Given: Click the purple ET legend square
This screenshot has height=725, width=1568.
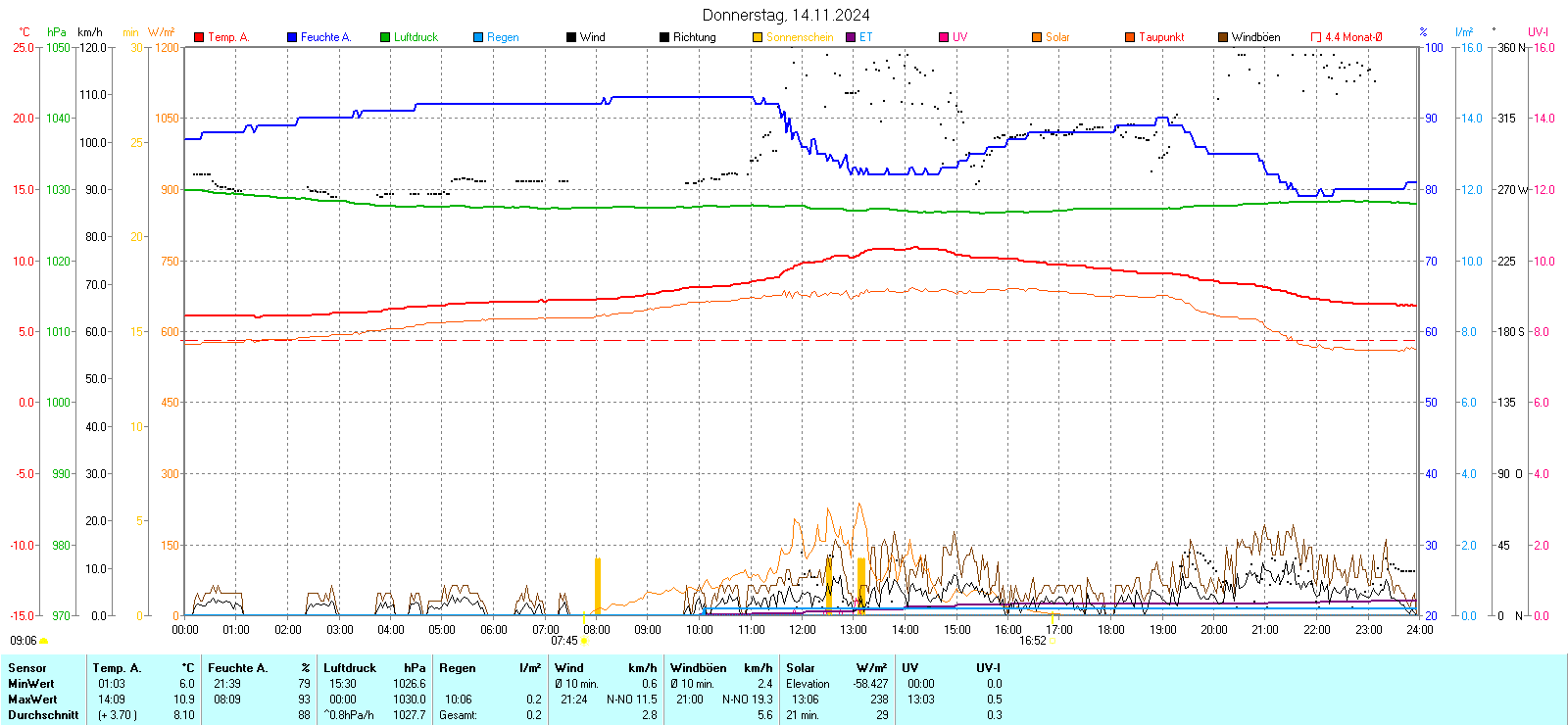Looking at the screenshot, I should click(x=851, y=37).
